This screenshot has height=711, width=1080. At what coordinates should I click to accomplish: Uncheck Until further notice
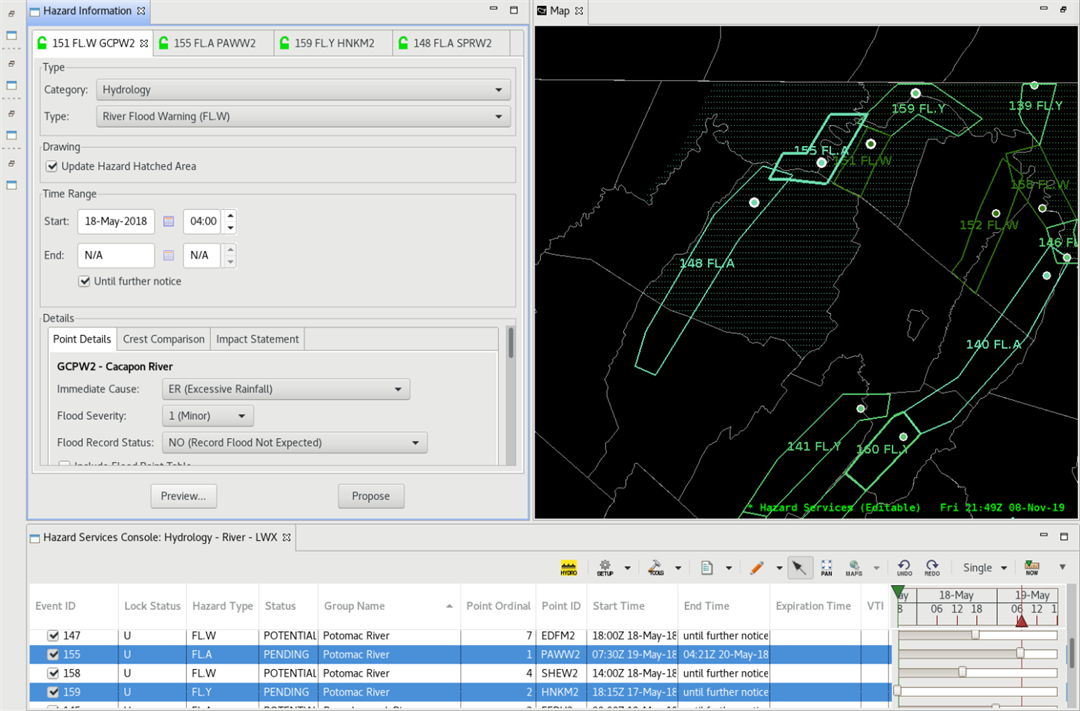[x=84, y=281]
